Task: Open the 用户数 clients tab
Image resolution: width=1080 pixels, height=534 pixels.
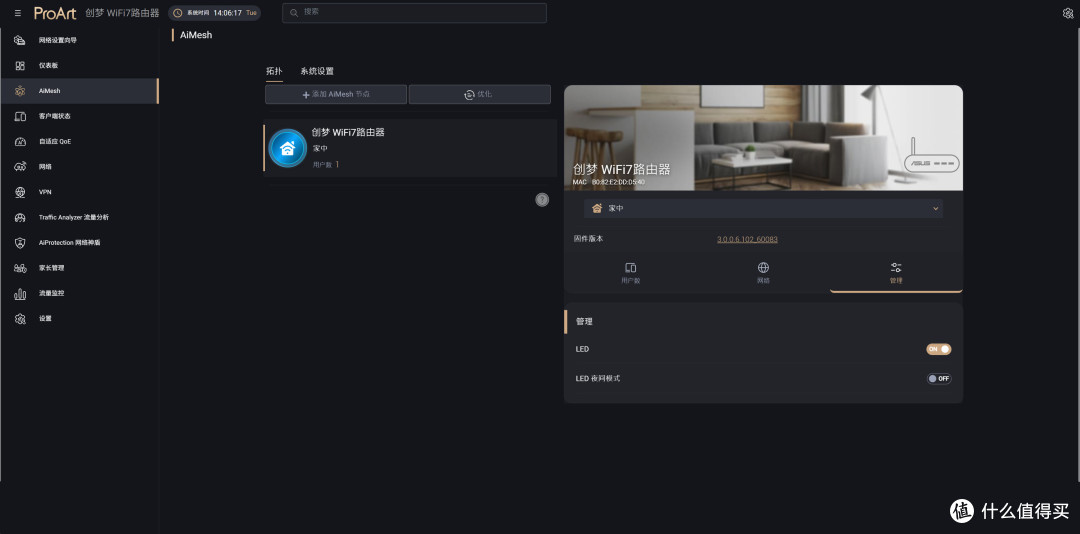Action: (630, 273)
